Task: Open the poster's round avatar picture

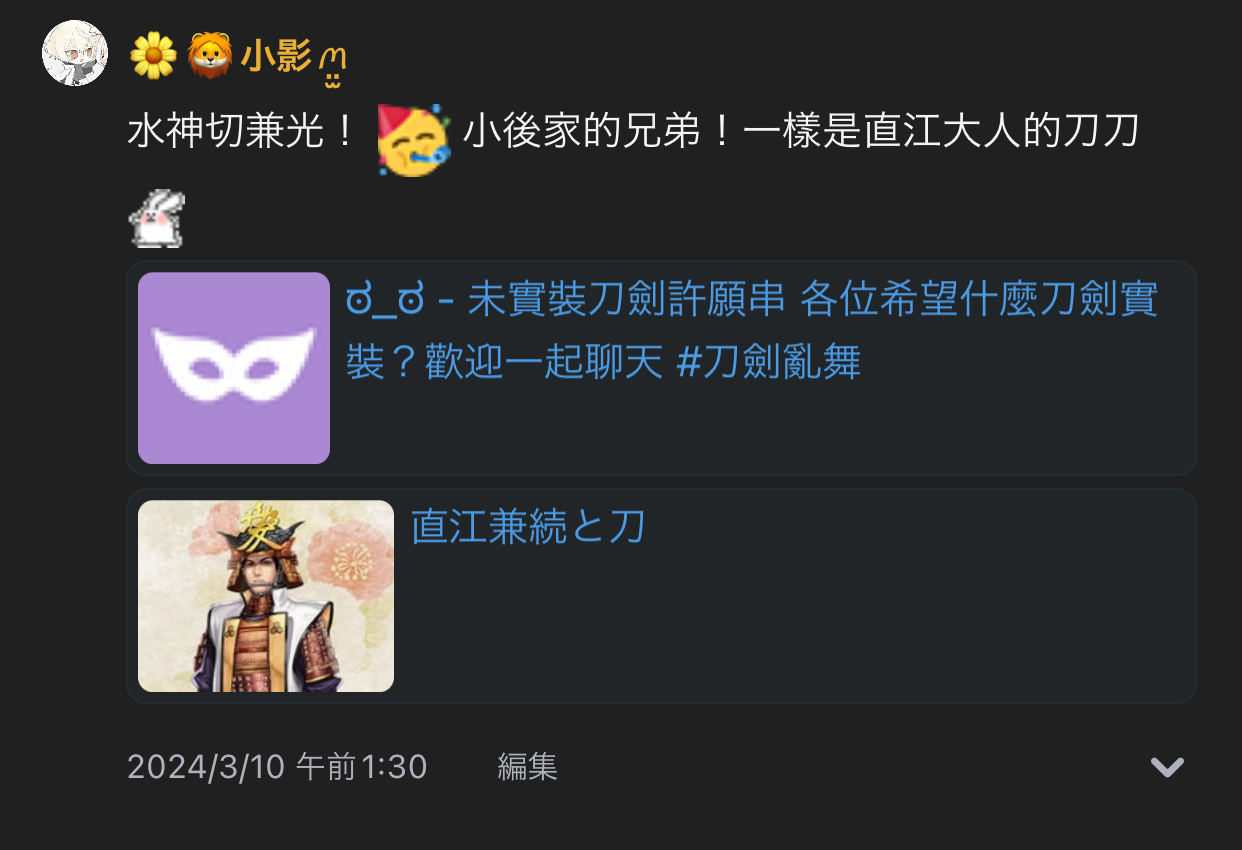Action: pos(75,52)
